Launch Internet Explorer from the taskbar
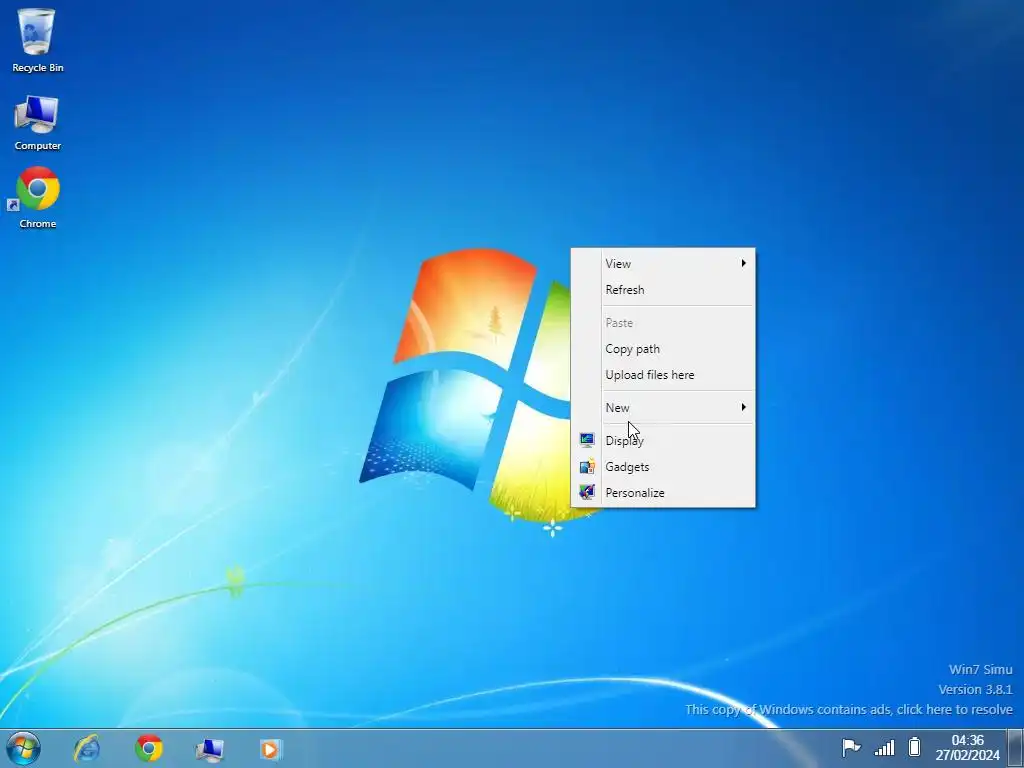The height and width of the screenshot is (768, 1024). click(x=87, y=748)
